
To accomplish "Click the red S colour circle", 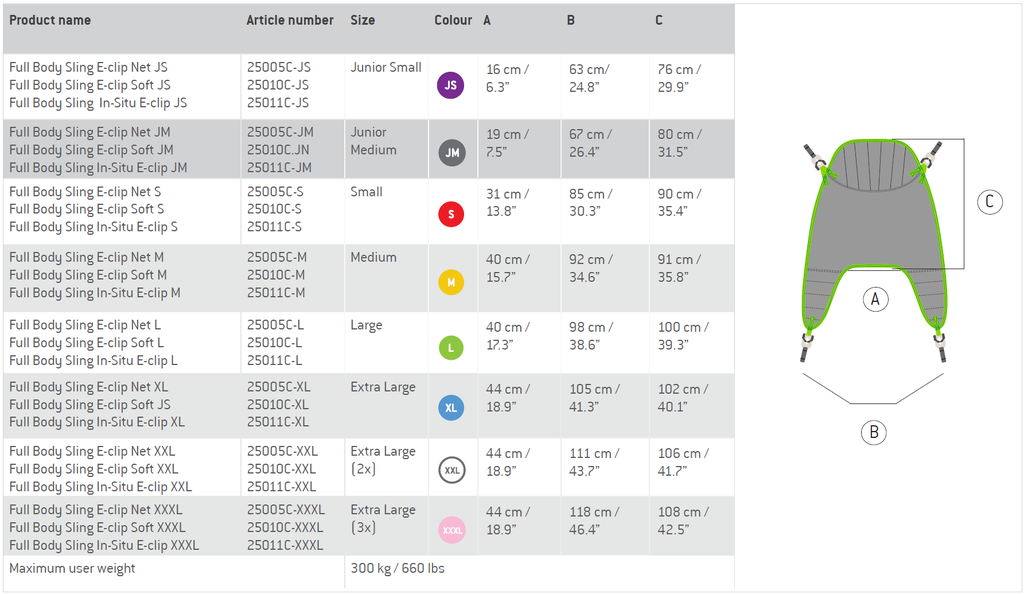I will tap(451, 214).
